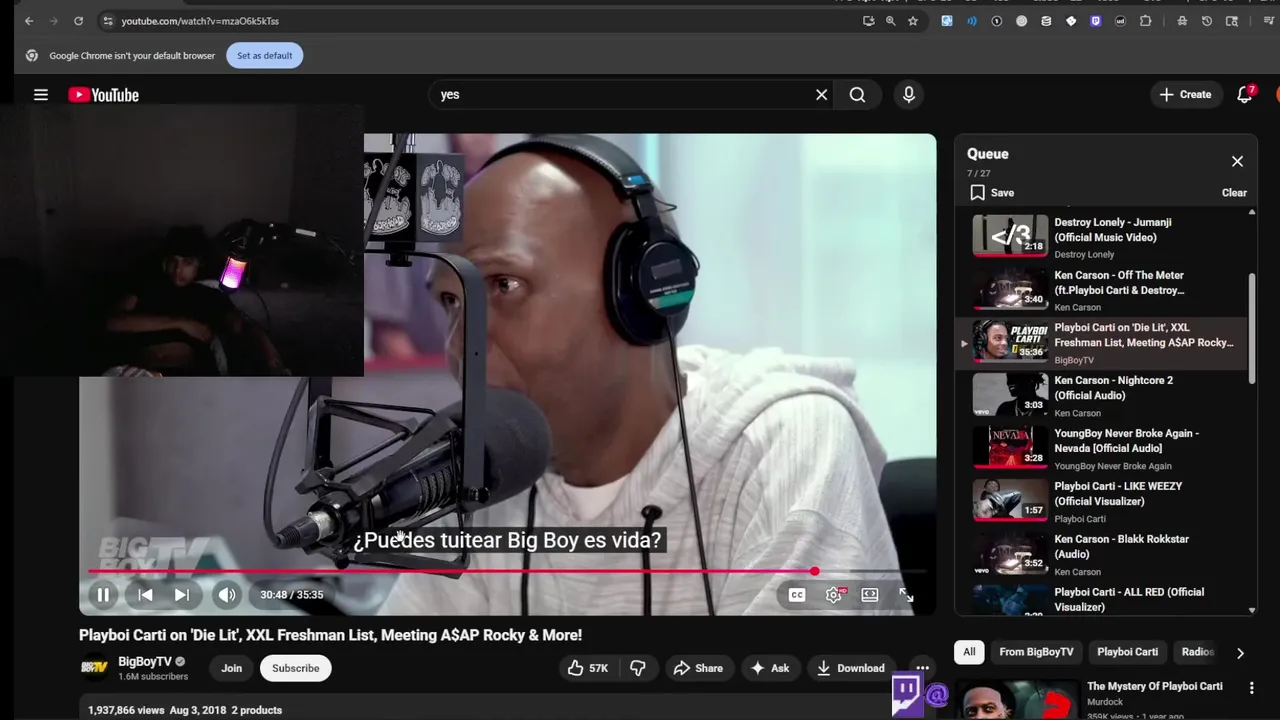The image size is (1280, 720).
Task: Click the address bar URL
Action: pos(200,21)
